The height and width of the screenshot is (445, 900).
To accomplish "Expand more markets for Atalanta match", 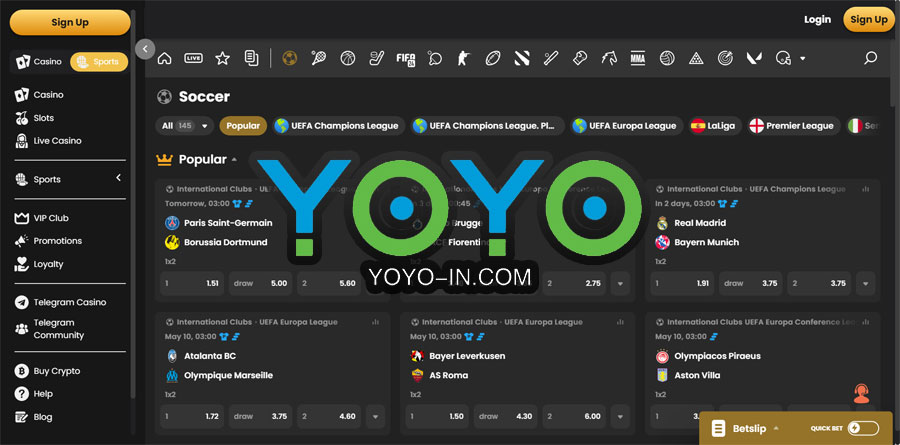I will coord(375,416).
